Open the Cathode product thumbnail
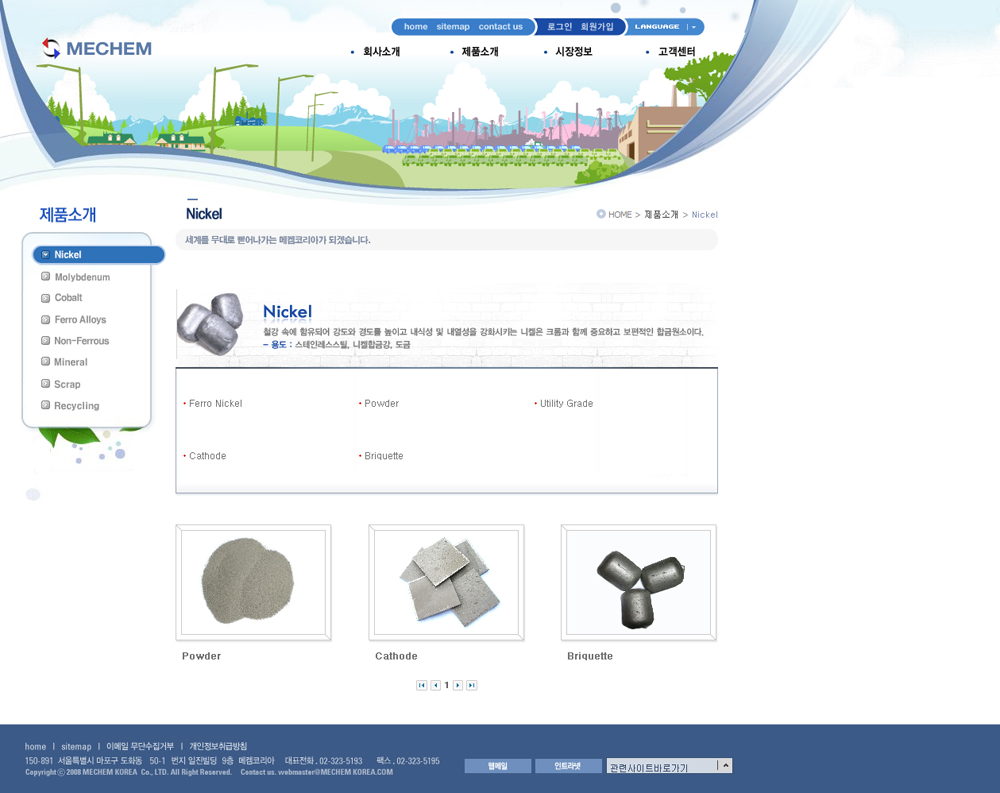Screen dimensions: 1000x793 pyautogui.click(x=446, y=582)
